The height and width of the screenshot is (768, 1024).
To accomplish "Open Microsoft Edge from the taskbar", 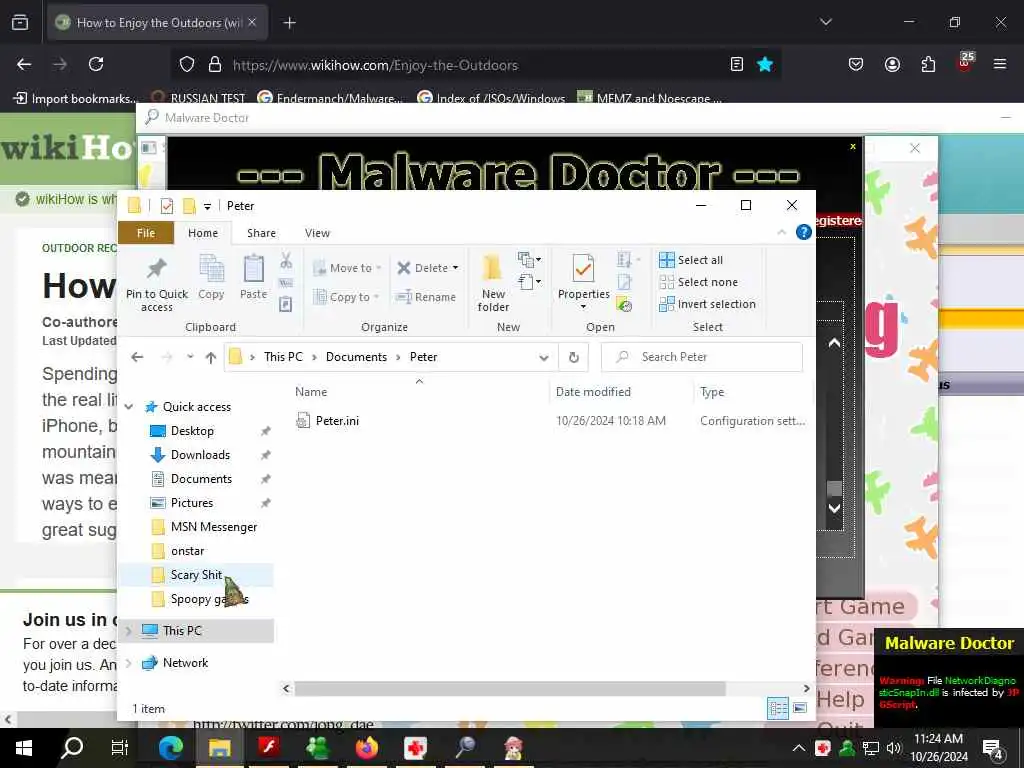I will coord(171,748).
